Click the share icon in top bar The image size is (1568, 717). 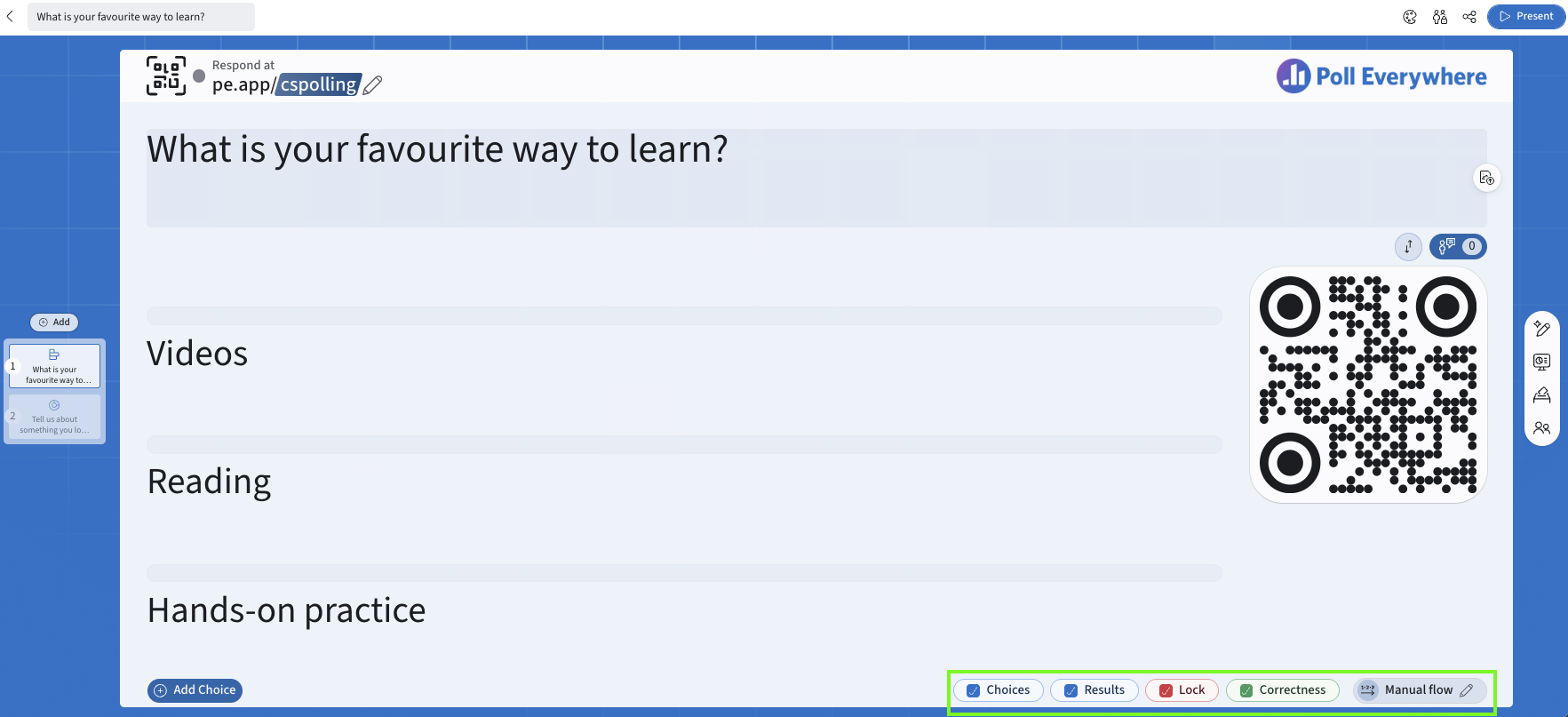(1469, 17)
